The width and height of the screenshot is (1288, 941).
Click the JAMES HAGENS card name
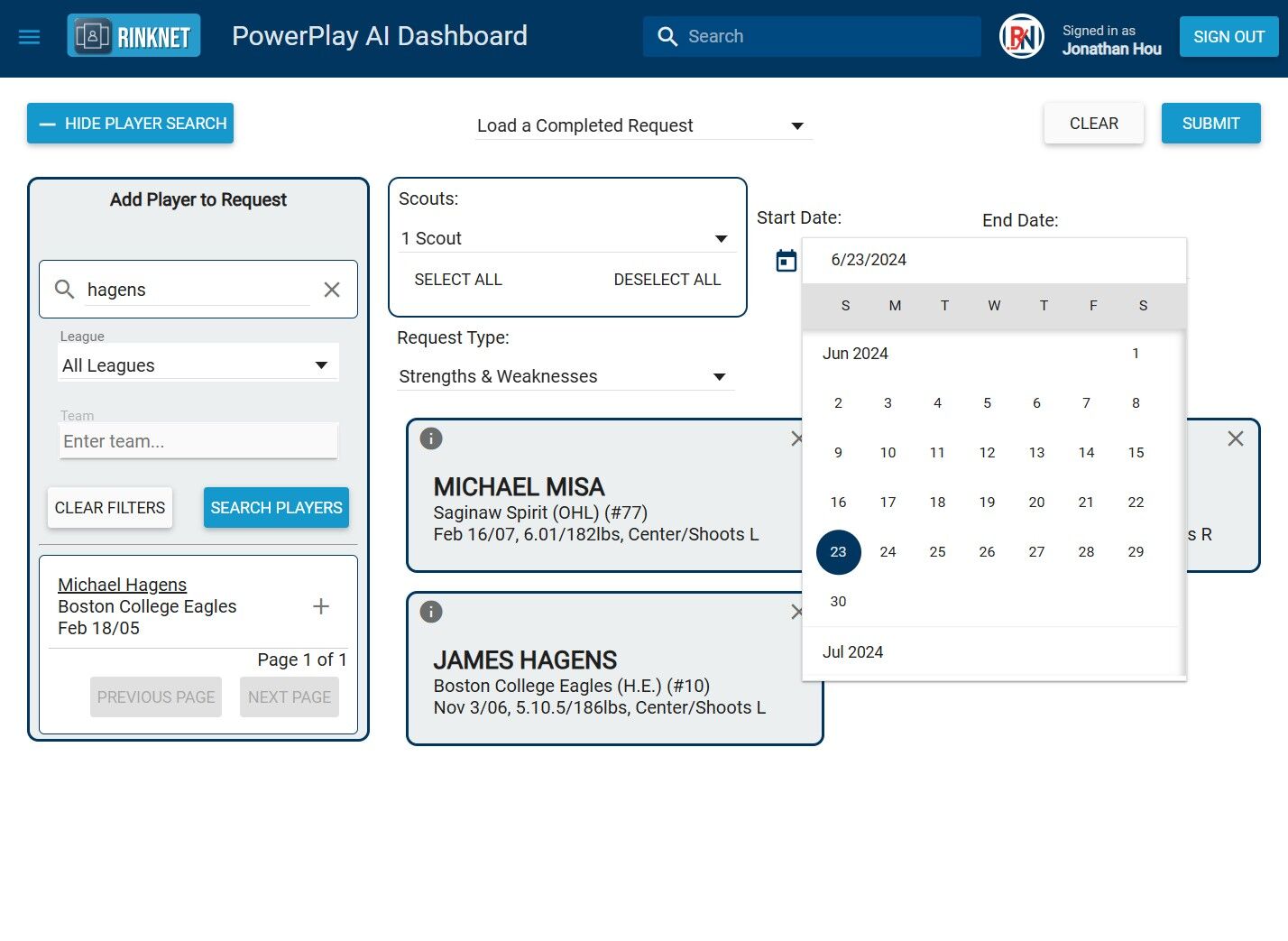pos(525,660)
